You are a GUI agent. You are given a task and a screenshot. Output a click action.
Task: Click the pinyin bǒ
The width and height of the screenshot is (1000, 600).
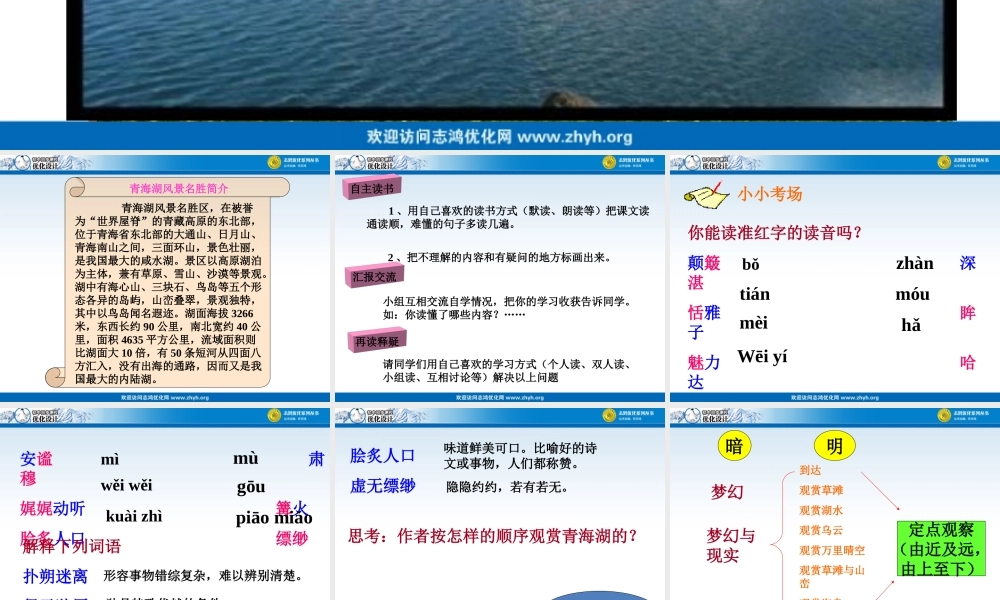pyautogui.click(x=751, y=264)
